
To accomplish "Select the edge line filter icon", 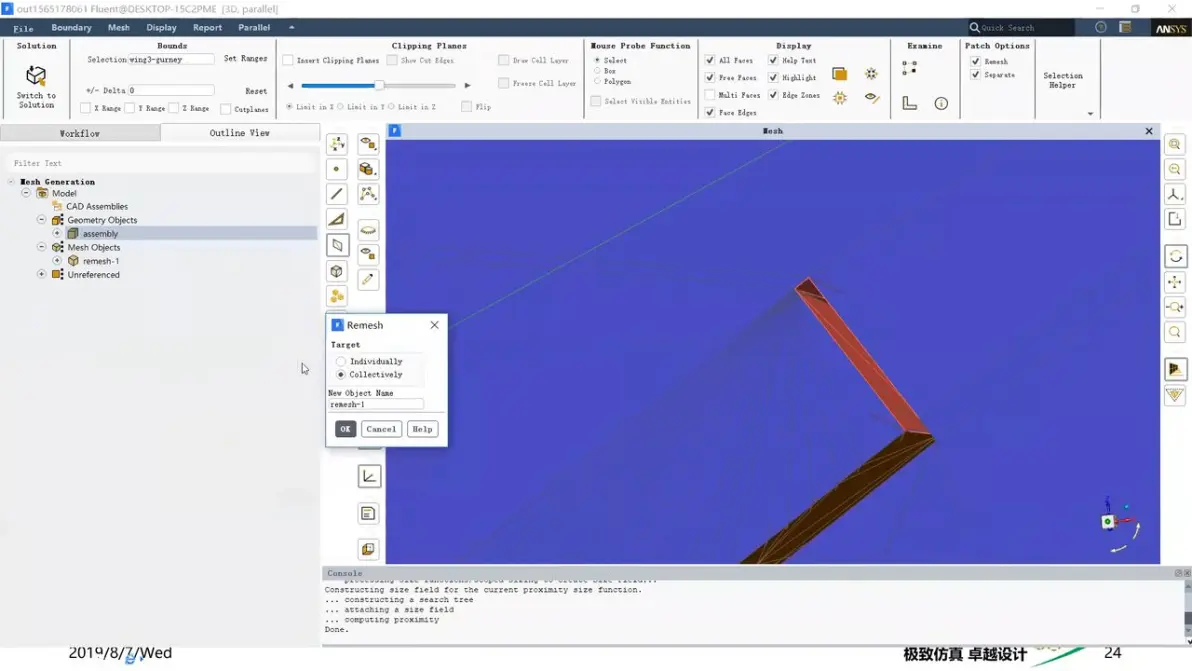I will click(x=337, y=194).
